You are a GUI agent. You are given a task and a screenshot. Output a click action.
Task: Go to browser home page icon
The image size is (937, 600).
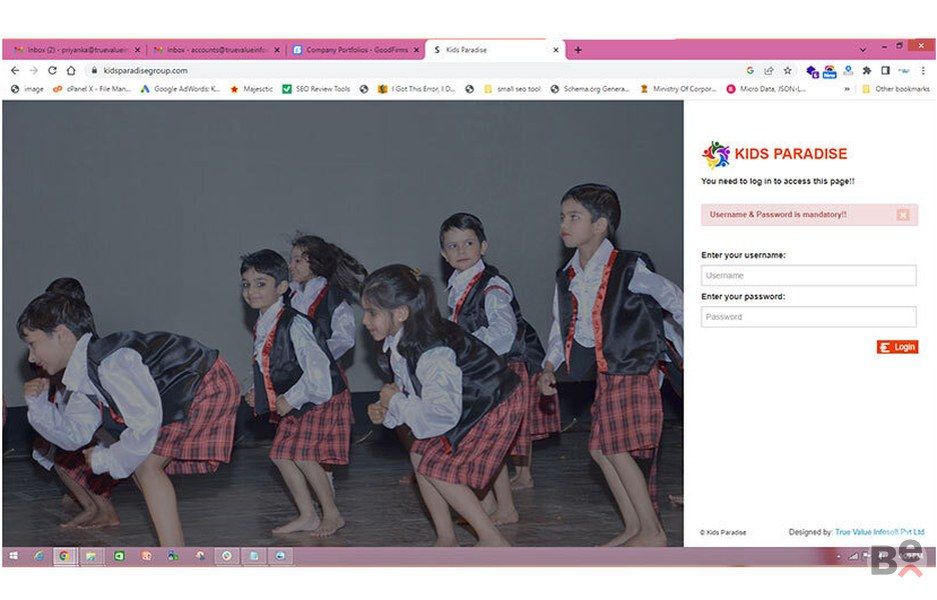71,71
